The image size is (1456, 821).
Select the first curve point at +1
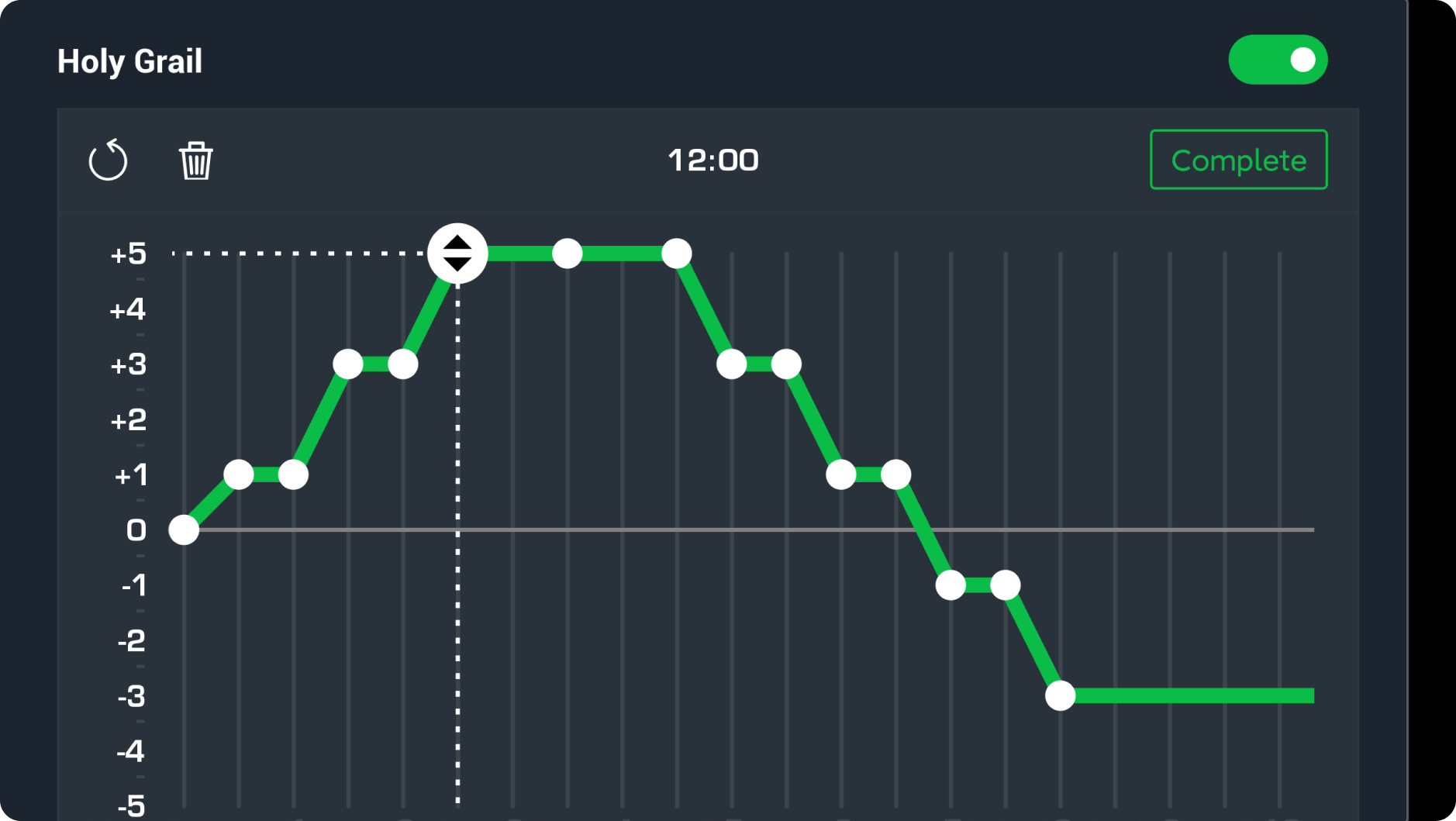point(239,474)
